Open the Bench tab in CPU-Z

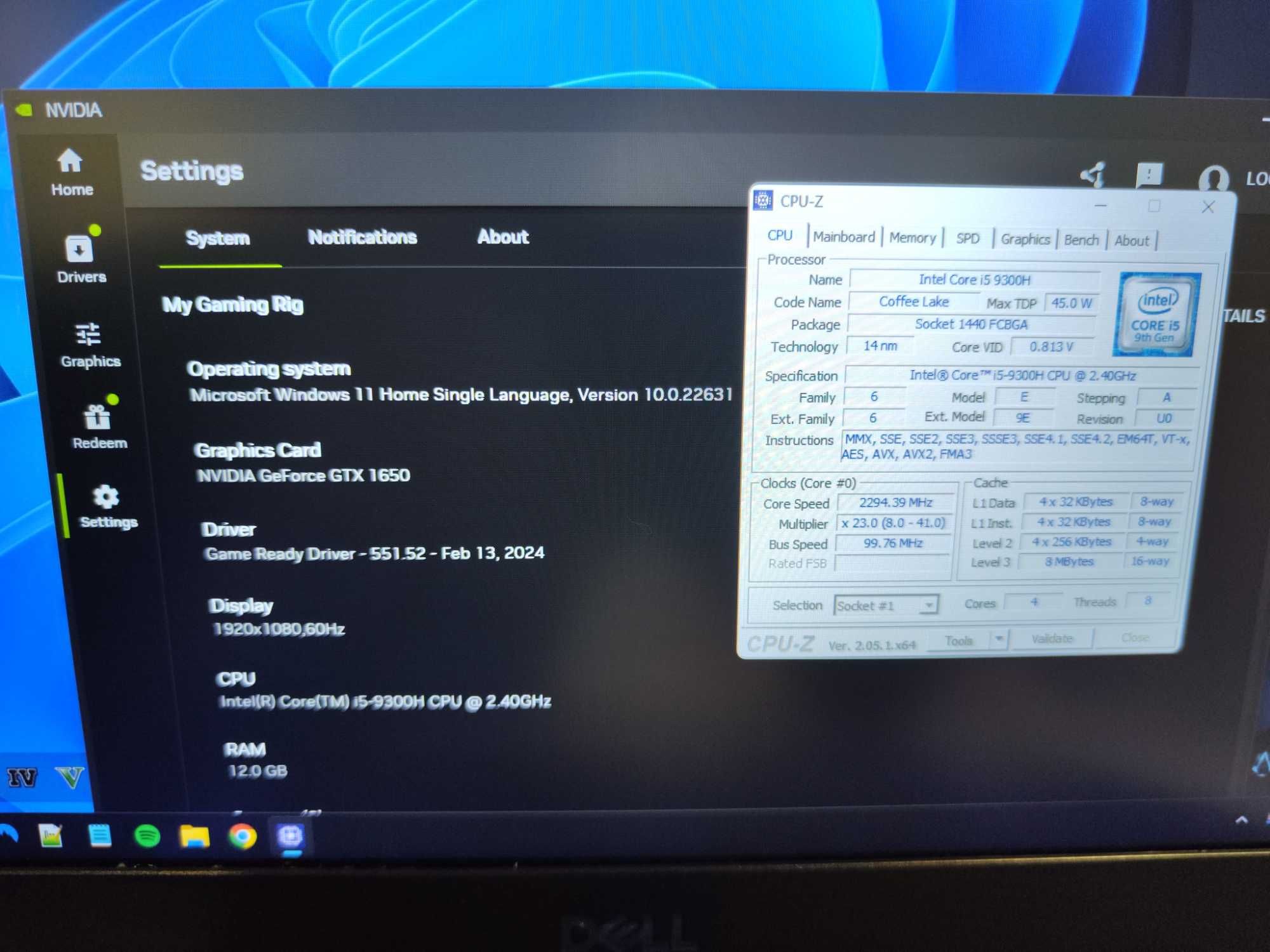(1081, 240)
